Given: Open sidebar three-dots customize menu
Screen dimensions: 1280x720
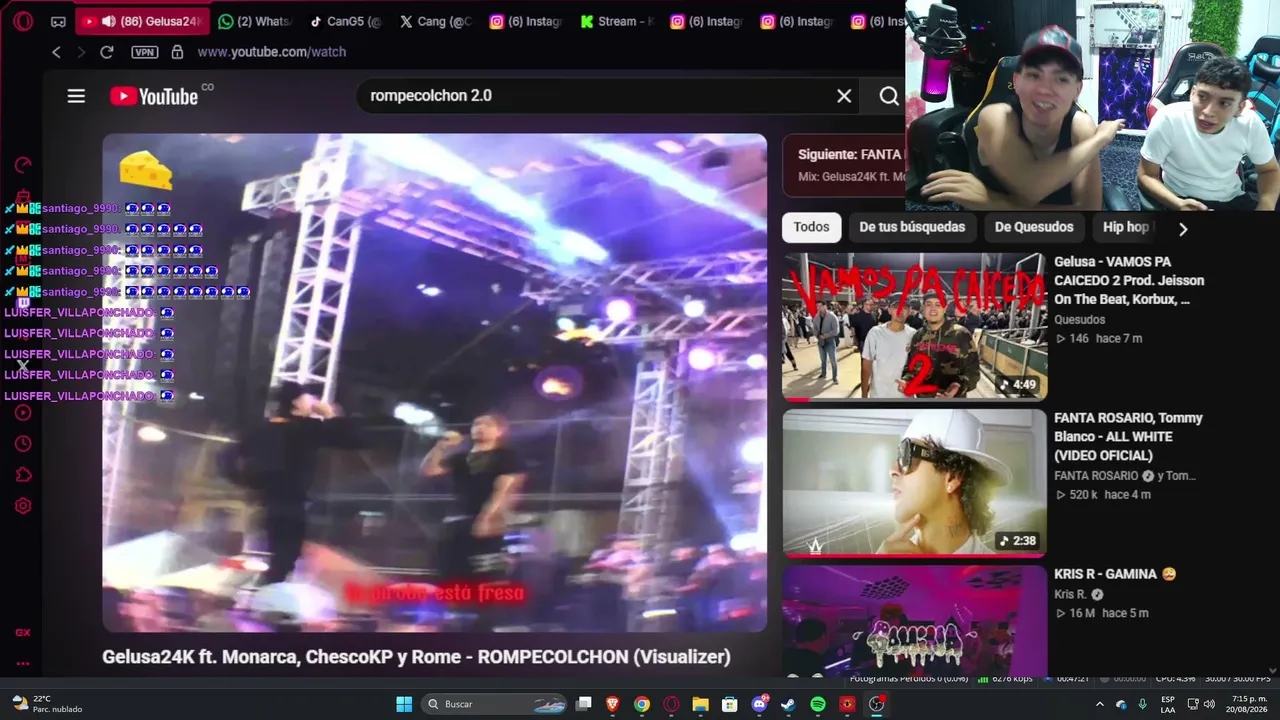Looking at the screenshot, I should (23, 663).
